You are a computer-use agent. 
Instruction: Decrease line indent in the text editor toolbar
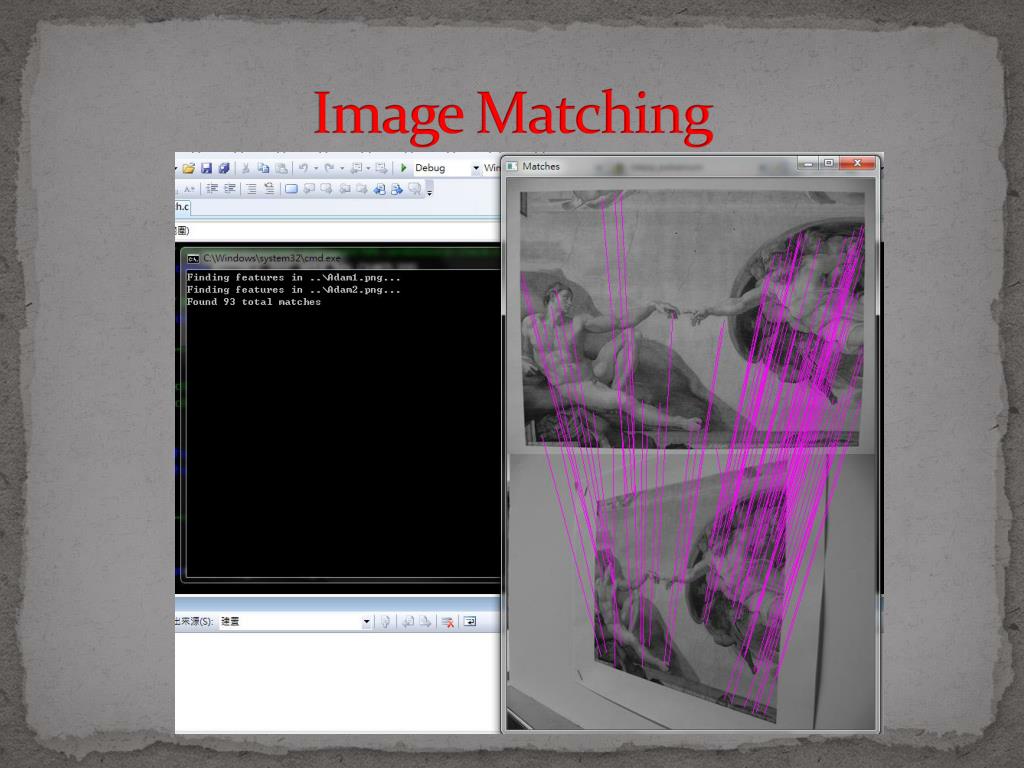[x=212, y=189]
